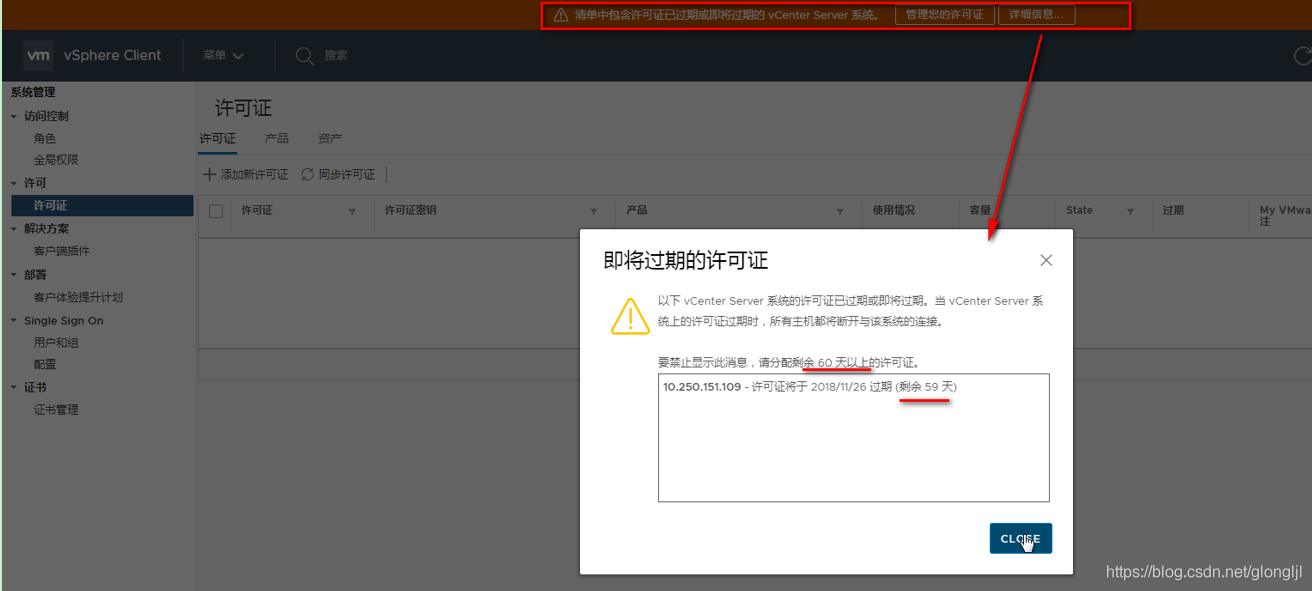Click the warning triangle in the top banner
The image size is (1312, 591).
click(561, 15)
